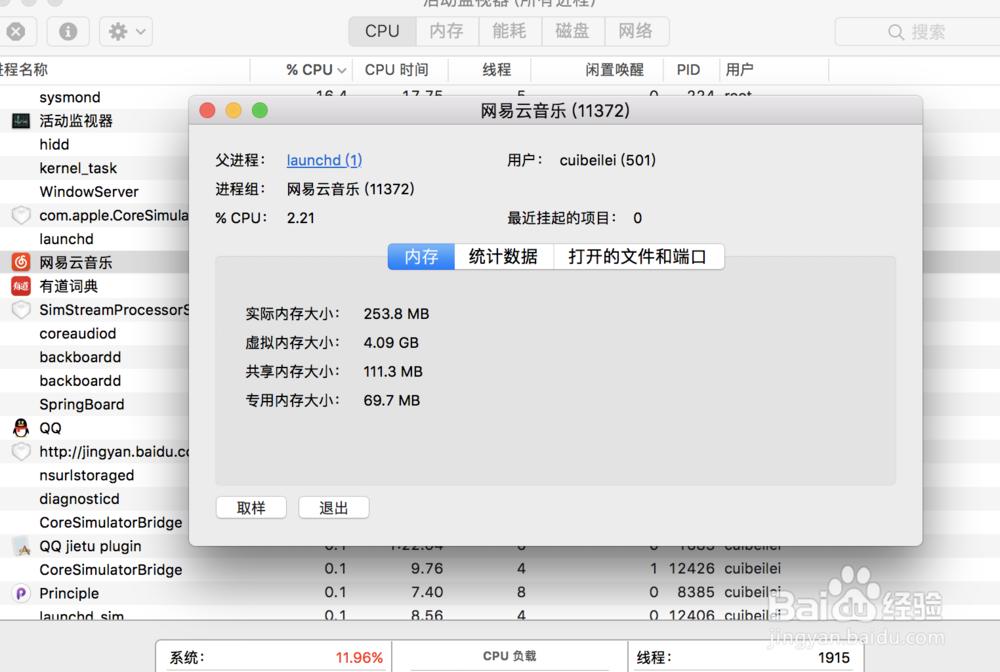Minimize the dialog with yellow button
Viewport: 1000px width, 672px height.
pos(233,110)
